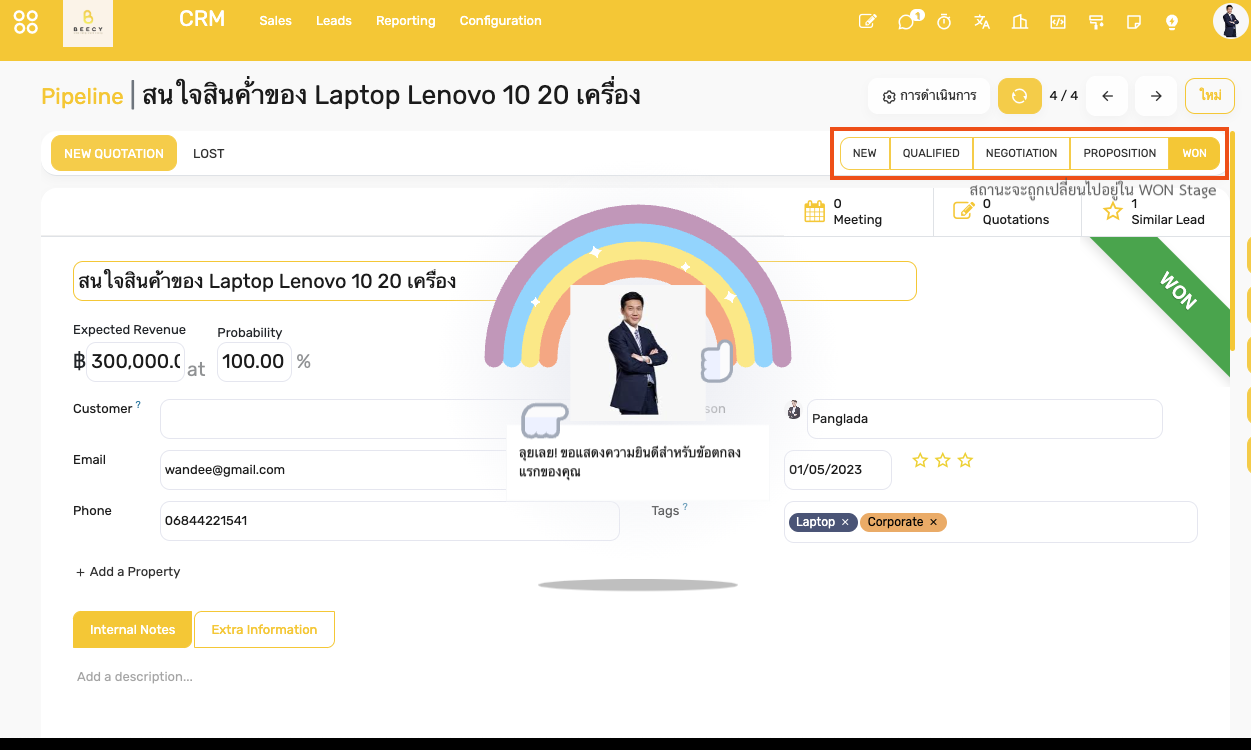Screen dimensions: 1251x750
Task: Switch to Extra Information tab
Action: click(x=264, y=630)
